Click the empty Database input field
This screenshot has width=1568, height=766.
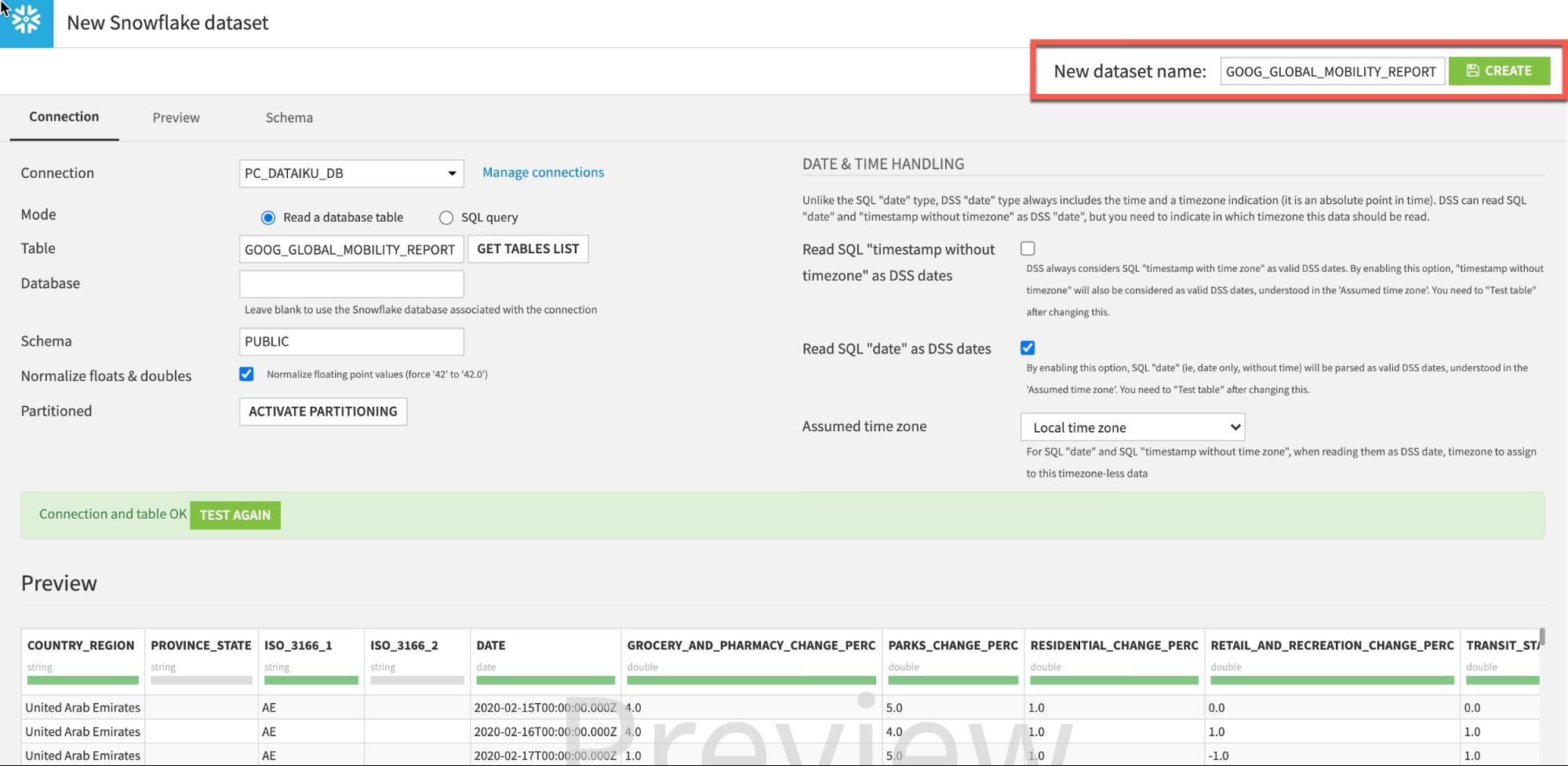click(351, 284)
